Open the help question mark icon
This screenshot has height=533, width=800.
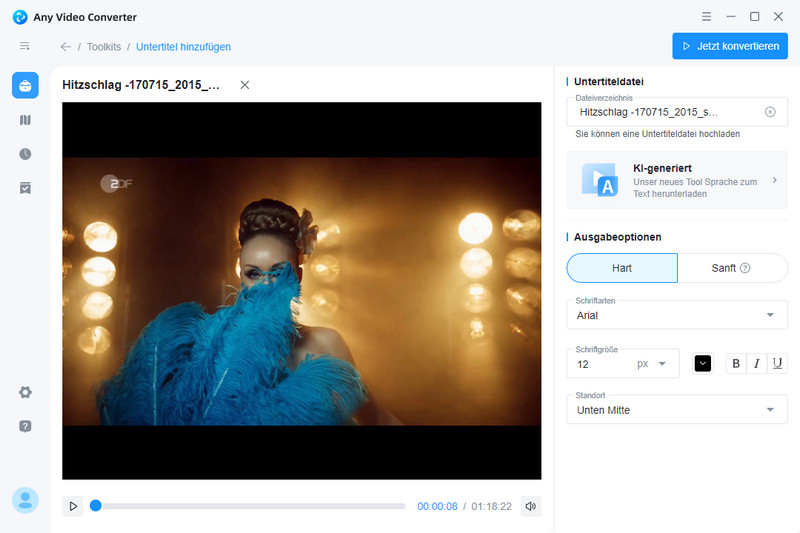tap(25, 426)
